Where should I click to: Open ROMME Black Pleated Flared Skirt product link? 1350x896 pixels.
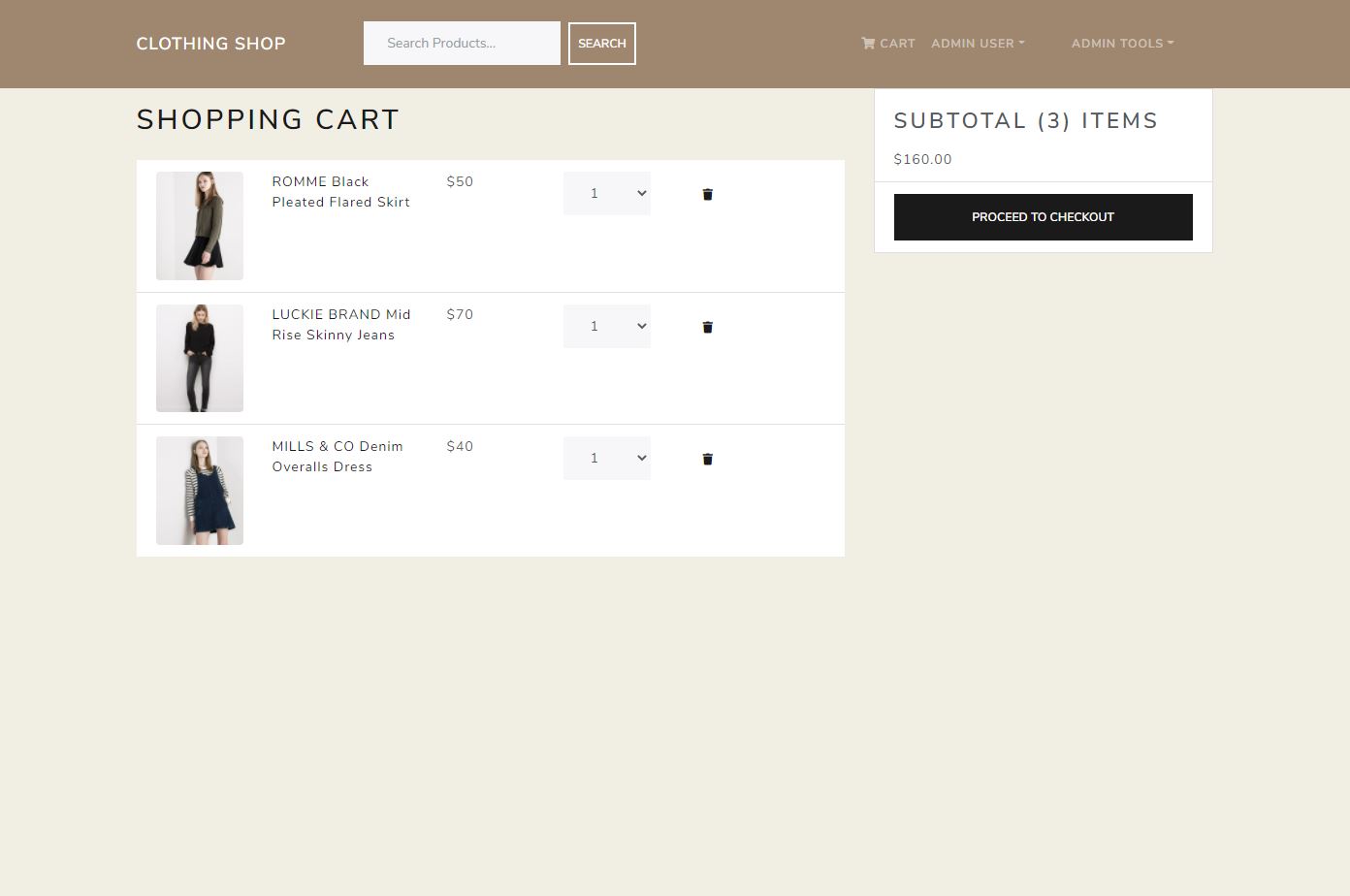coord(341,192)
